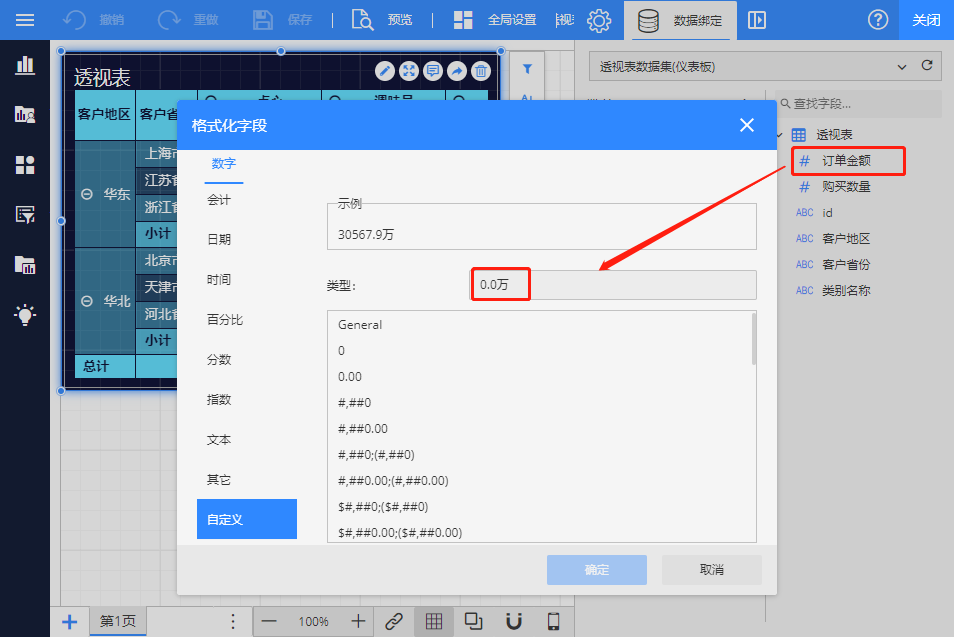
Task: Select the 订单金额 field
Action: [846, 160]
